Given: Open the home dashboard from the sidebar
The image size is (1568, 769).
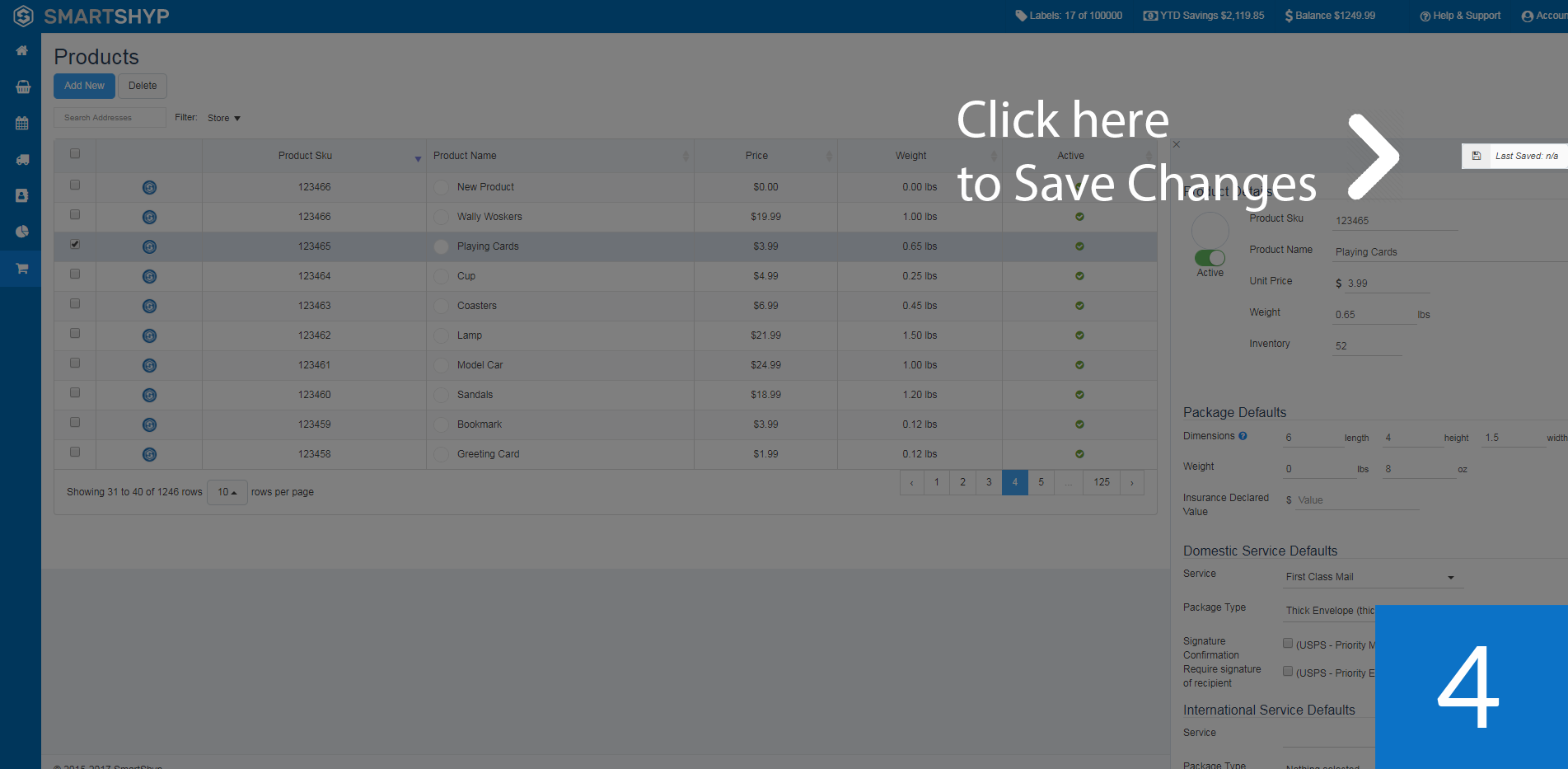Looking at the screenshot, I should [22, 50].
